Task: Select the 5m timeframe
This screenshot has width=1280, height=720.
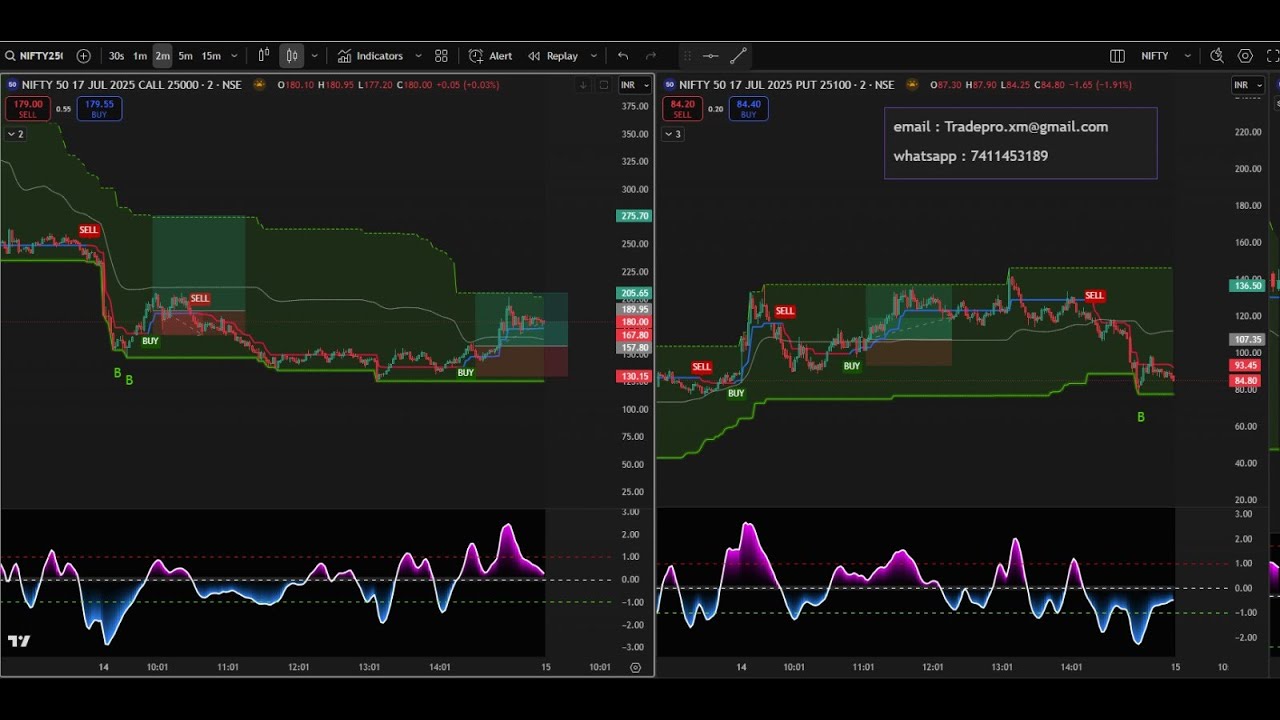Action: coord(185,56)
